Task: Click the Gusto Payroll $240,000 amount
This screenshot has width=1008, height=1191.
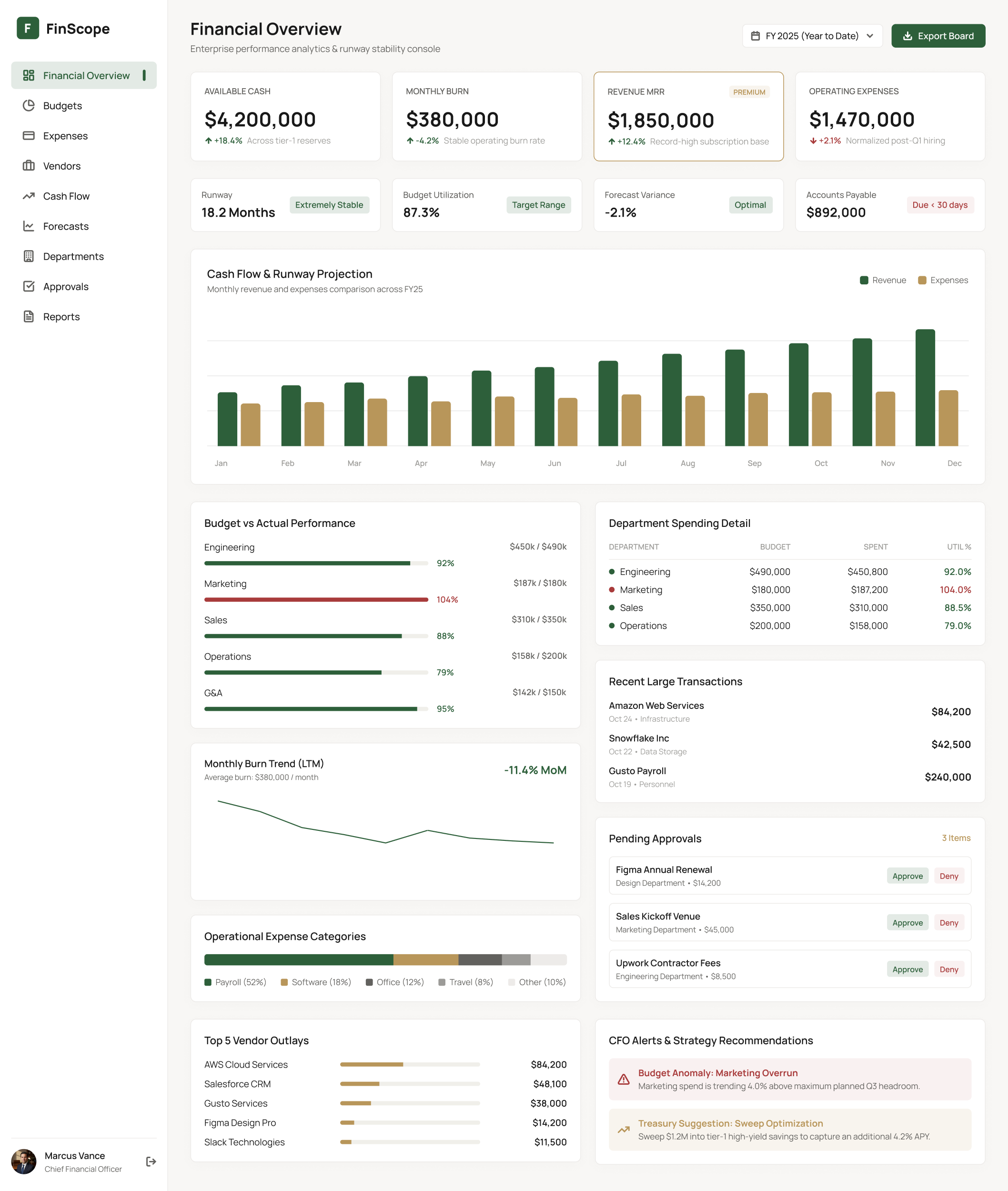Action: click(948, 777)
